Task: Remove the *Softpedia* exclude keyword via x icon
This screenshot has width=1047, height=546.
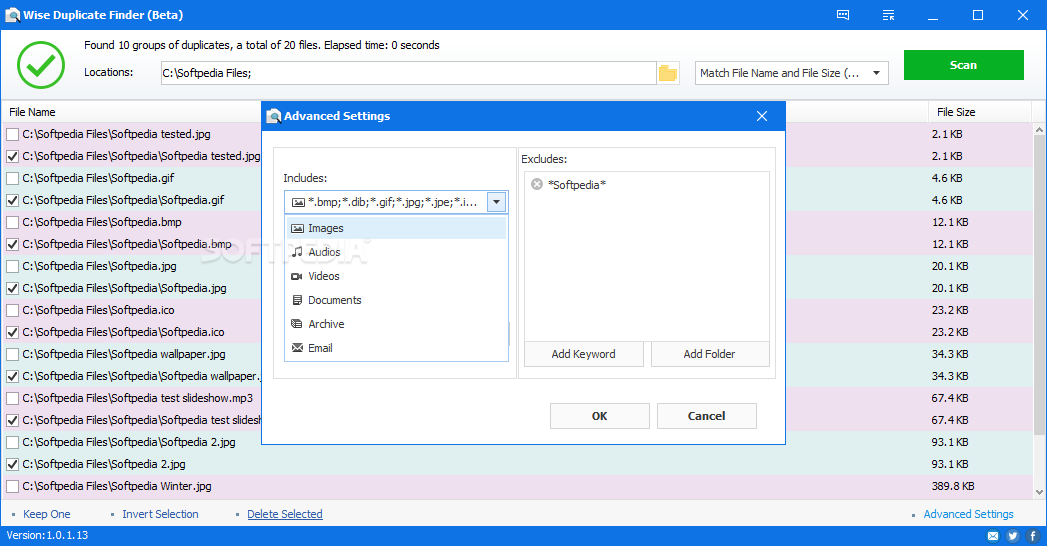Action: (x=537, y=184)
